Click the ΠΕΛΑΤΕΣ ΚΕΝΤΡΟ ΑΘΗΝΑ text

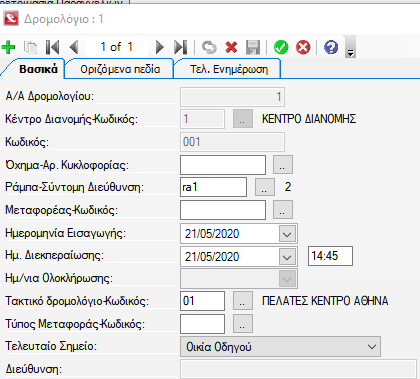click(325, 301)
